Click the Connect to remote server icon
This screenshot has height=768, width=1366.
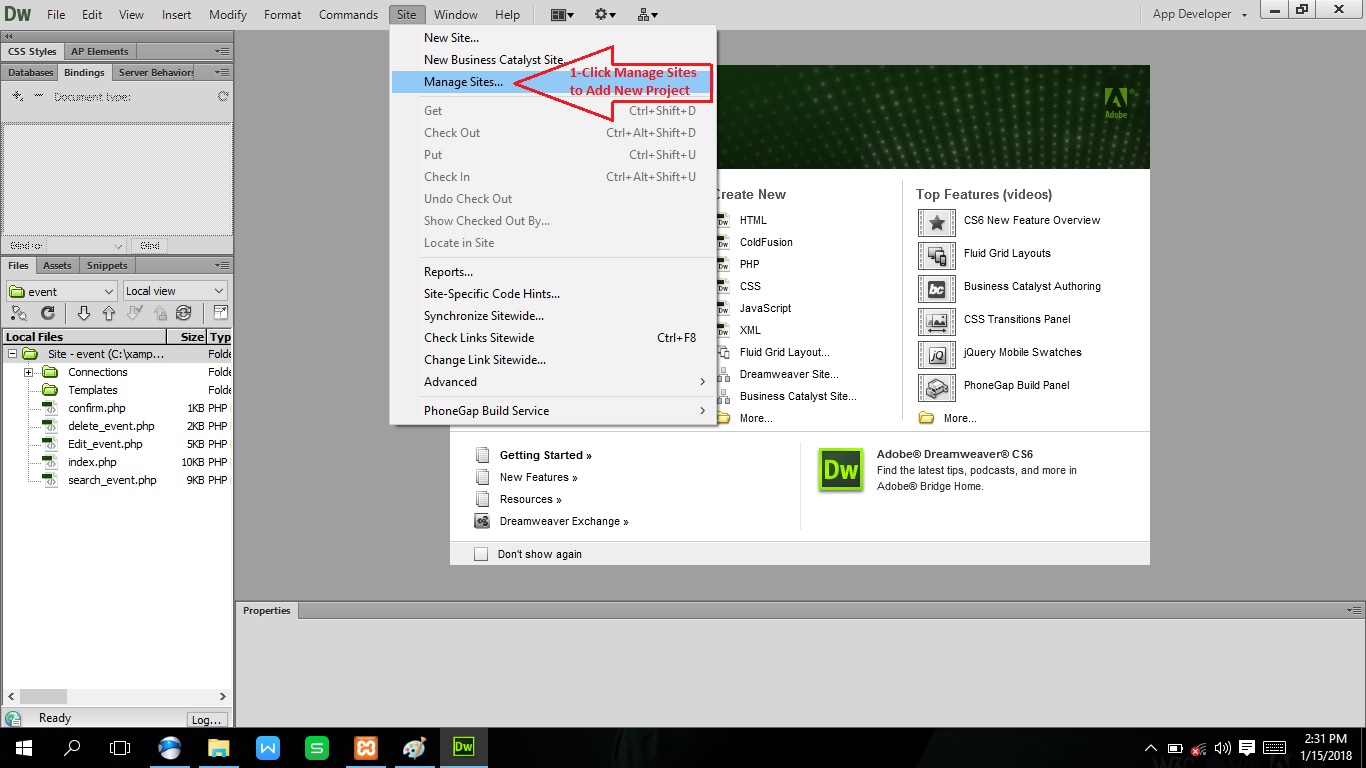19,313
